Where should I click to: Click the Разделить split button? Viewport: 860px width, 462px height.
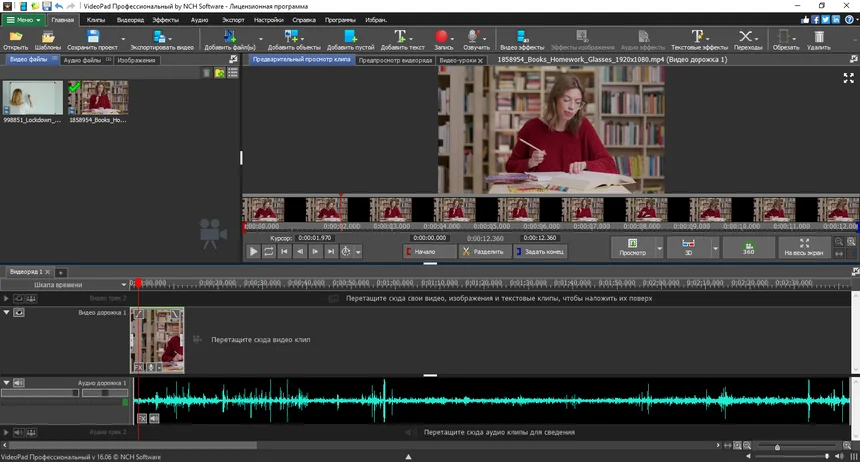point(484,252)
